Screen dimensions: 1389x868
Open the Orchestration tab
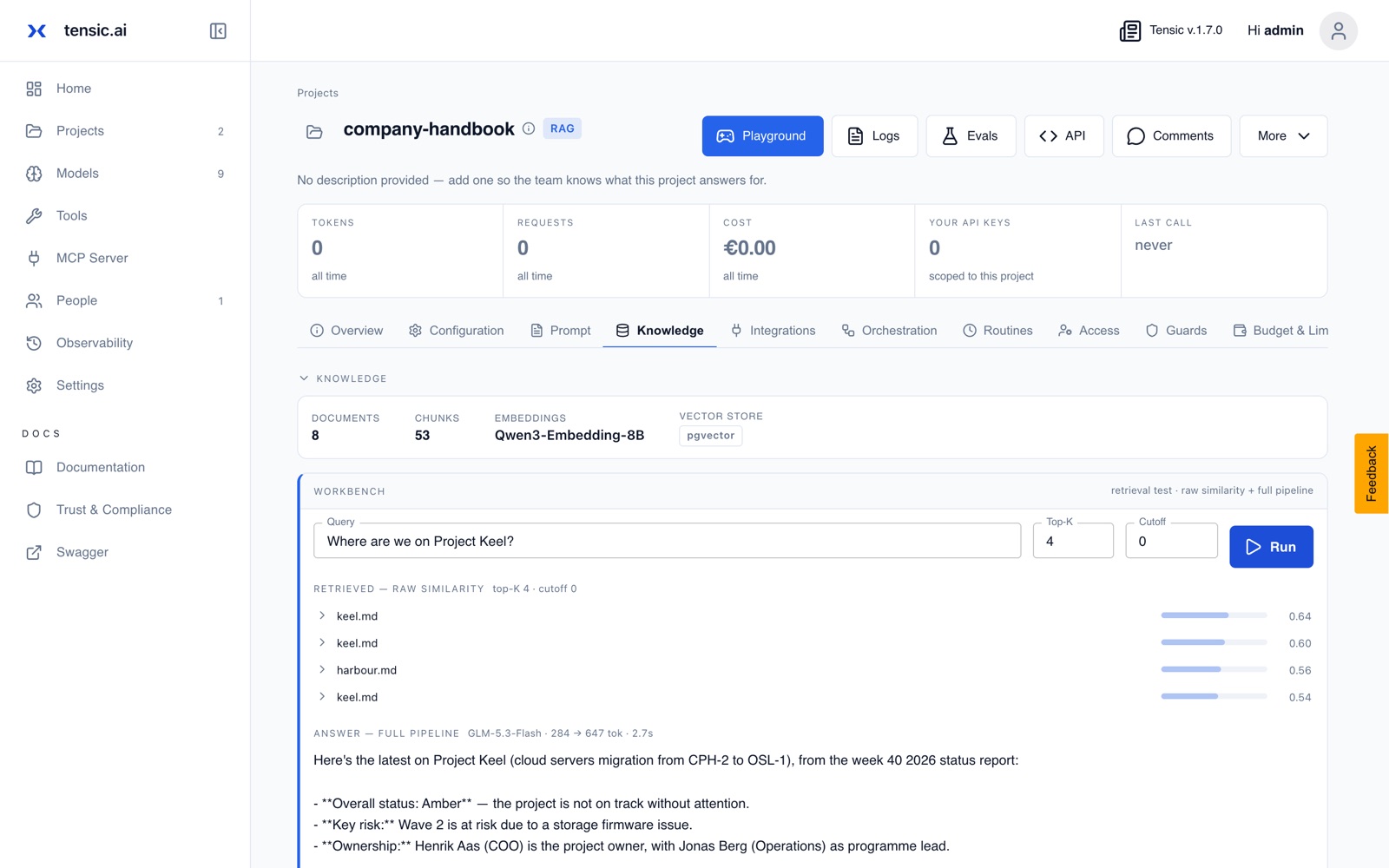pos(889,331)
